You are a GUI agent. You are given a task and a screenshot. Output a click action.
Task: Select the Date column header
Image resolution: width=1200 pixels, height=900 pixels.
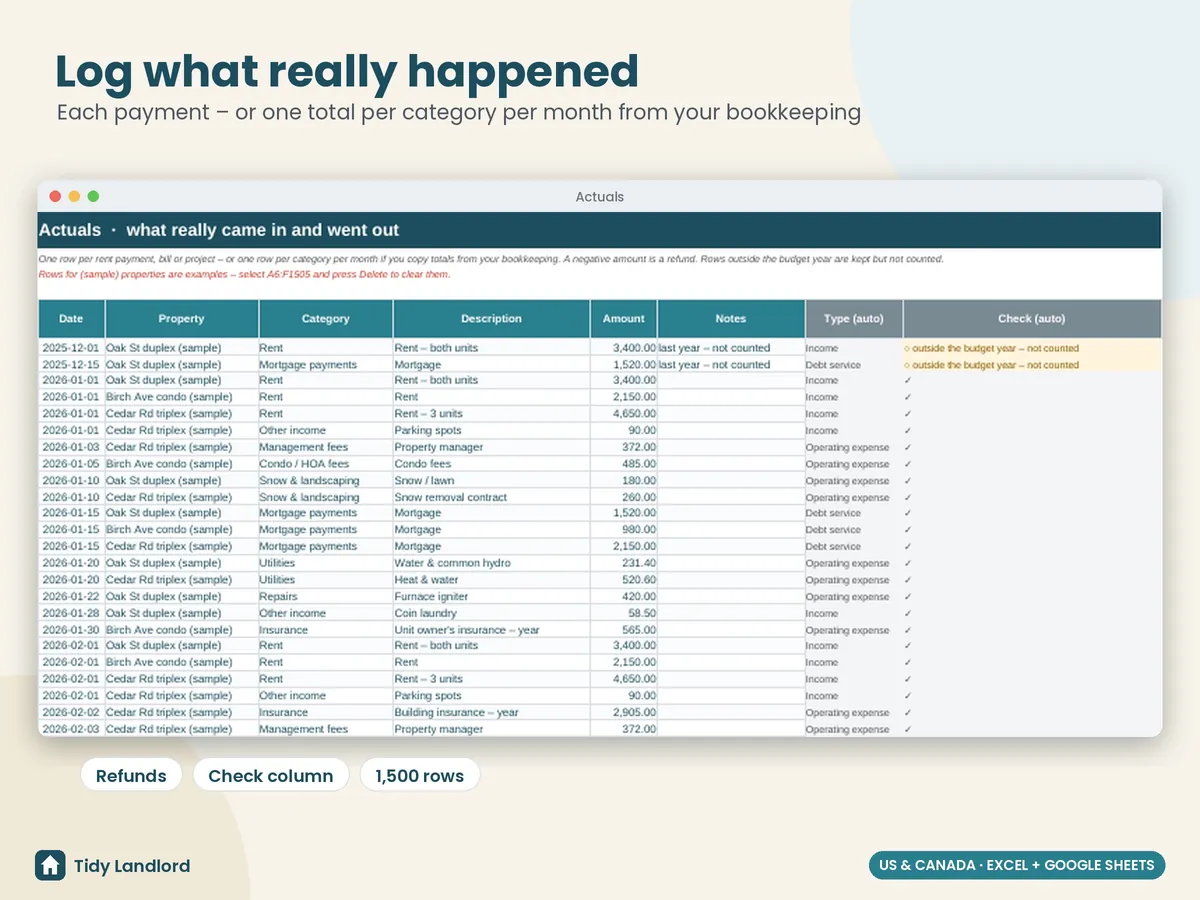[x=71, y=319]
